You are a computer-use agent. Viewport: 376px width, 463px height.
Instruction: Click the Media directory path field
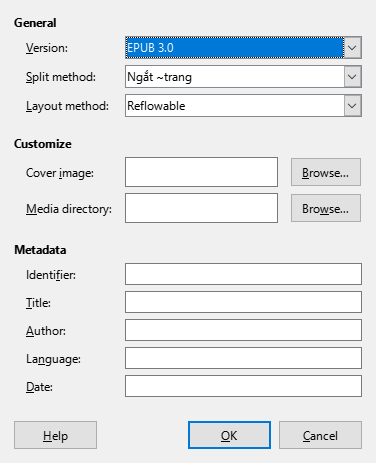(x=201, y=208)
